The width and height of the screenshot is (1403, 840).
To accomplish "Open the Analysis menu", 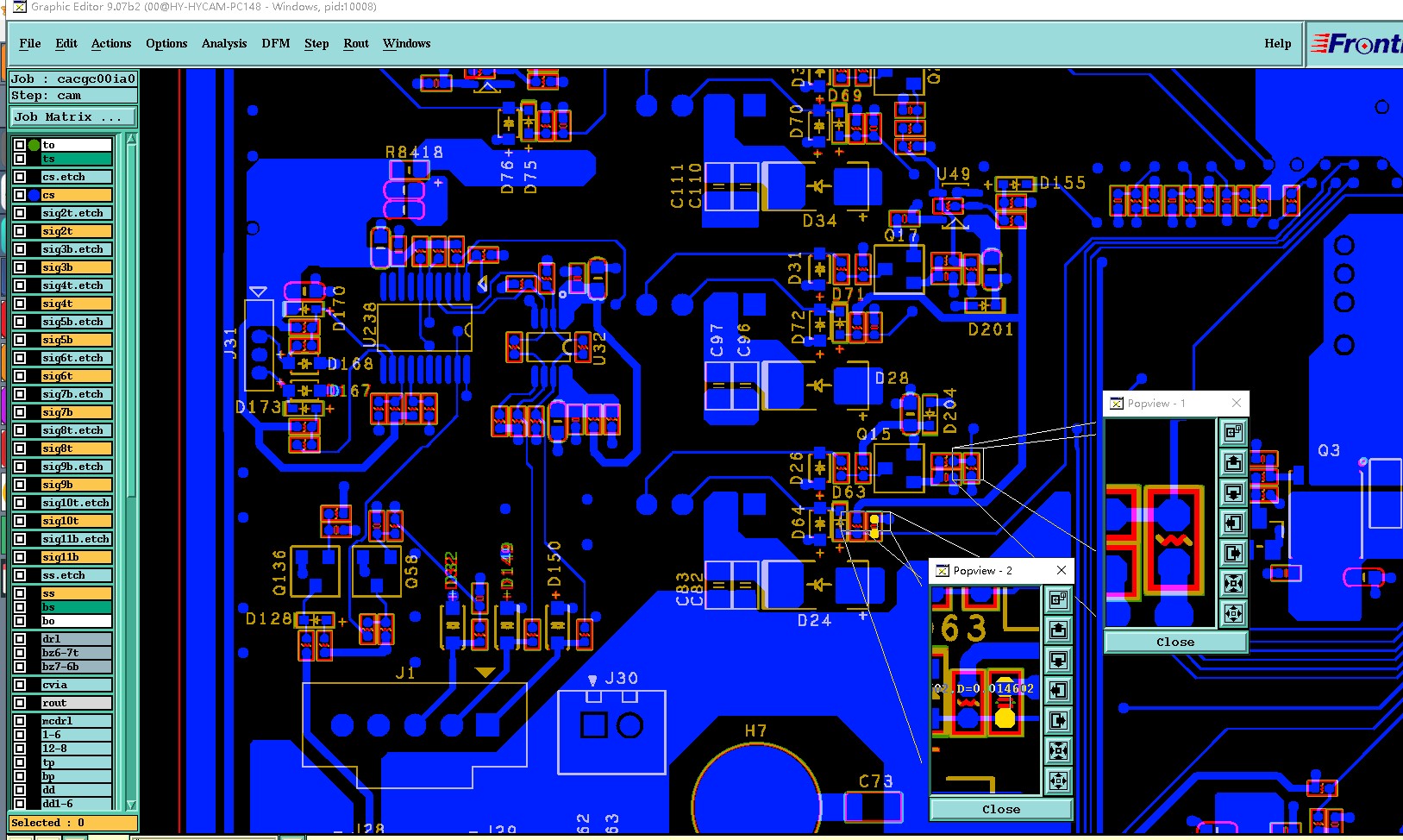I will pos(224,43).
